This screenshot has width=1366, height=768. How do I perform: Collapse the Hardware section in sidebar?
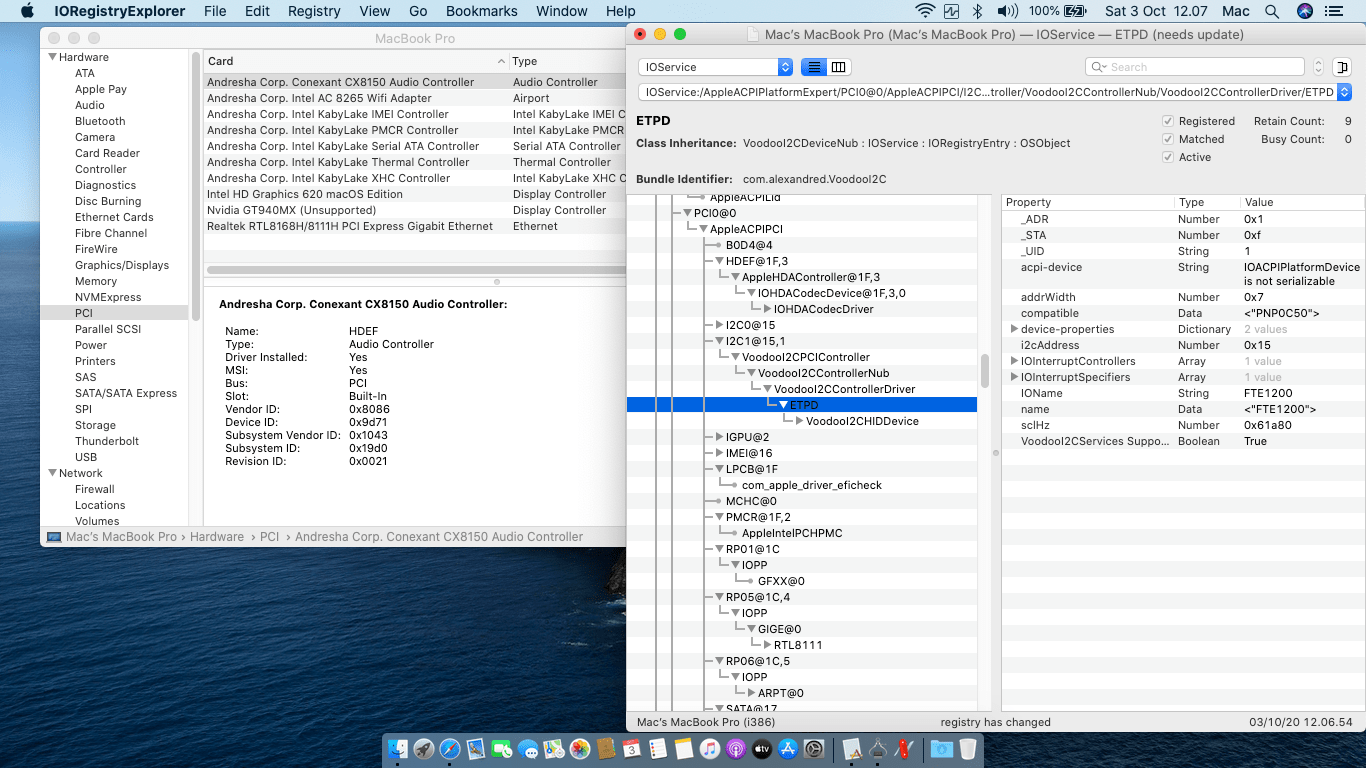coord(53,57)
